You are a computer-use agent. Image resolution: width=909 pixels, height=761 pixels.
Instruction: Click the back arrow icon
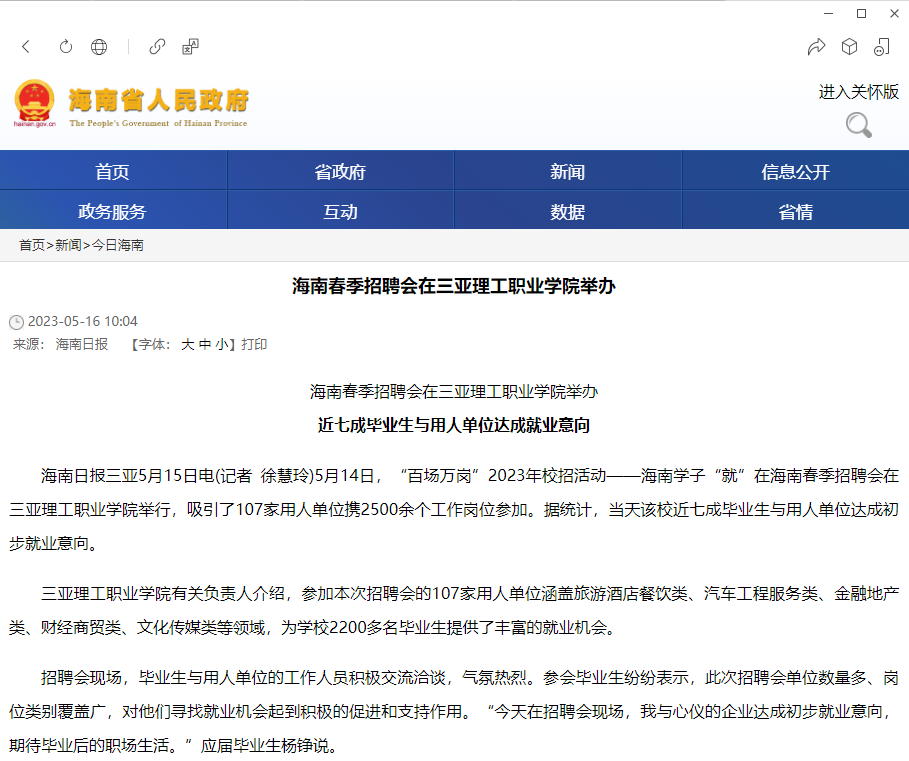[x=26, y=47]
